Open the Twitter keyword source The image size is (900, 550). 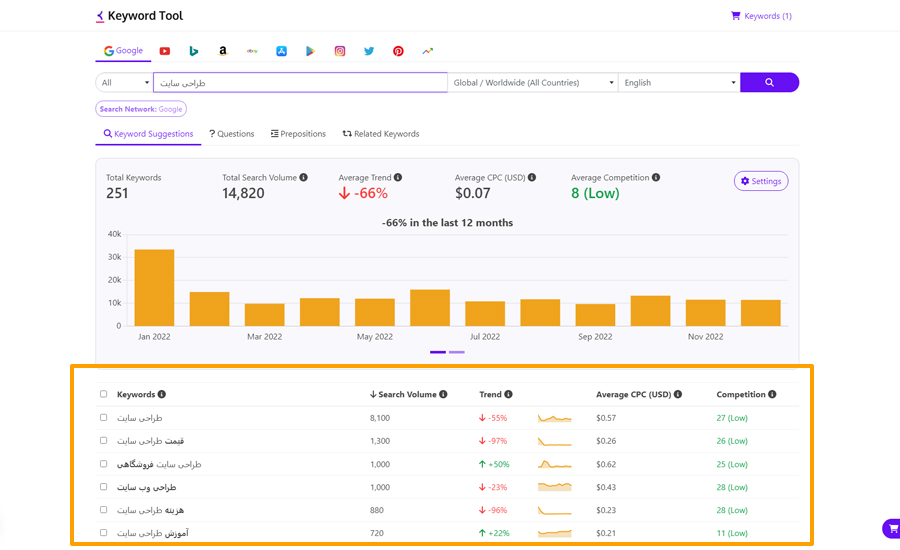[369, 51]
